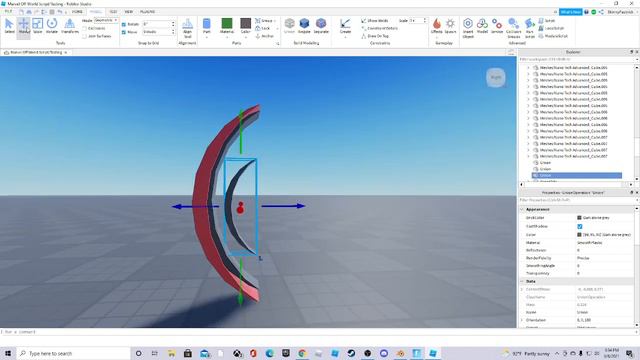
Task: Insert a Script from Advanced group
Action: [547, 20]
